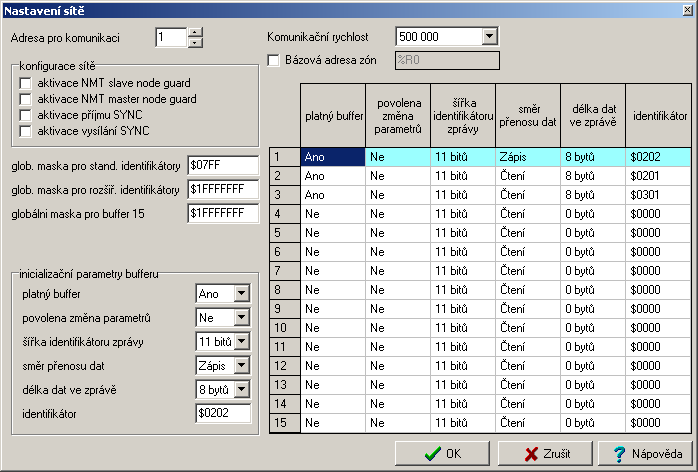Viewport: 698px width, 472px height.
Task: Click glob. maska pro stand. identifikátory field
Action: pyautogui.click(x=223, y=166)
